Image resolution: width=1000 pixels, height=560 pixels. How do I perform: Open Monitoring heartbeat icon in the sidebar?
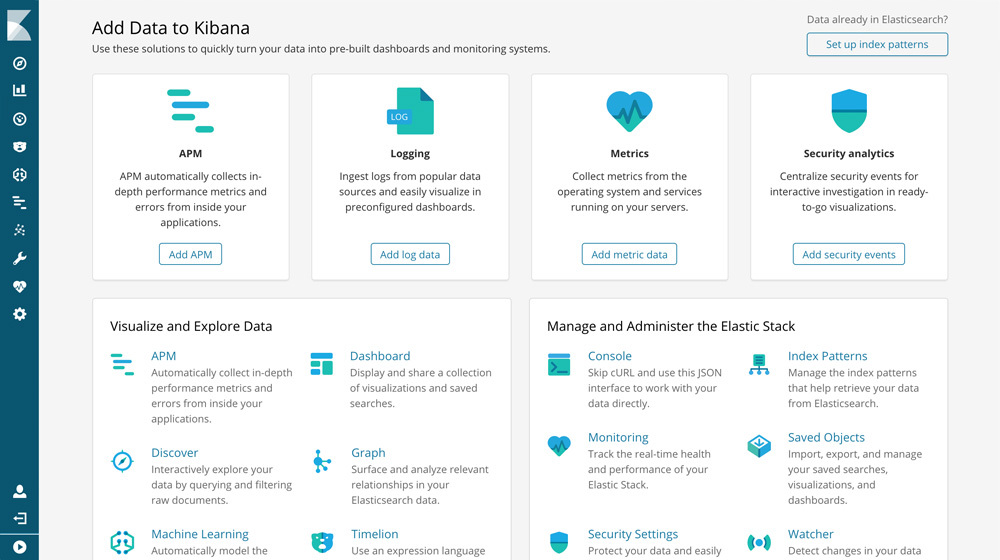click(19, 286)
